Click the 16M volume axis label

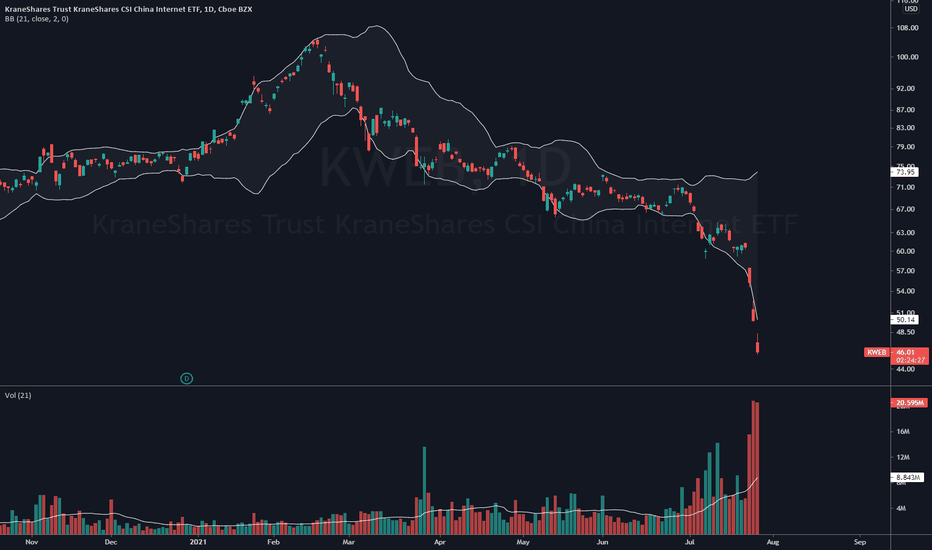pos(903,432)
